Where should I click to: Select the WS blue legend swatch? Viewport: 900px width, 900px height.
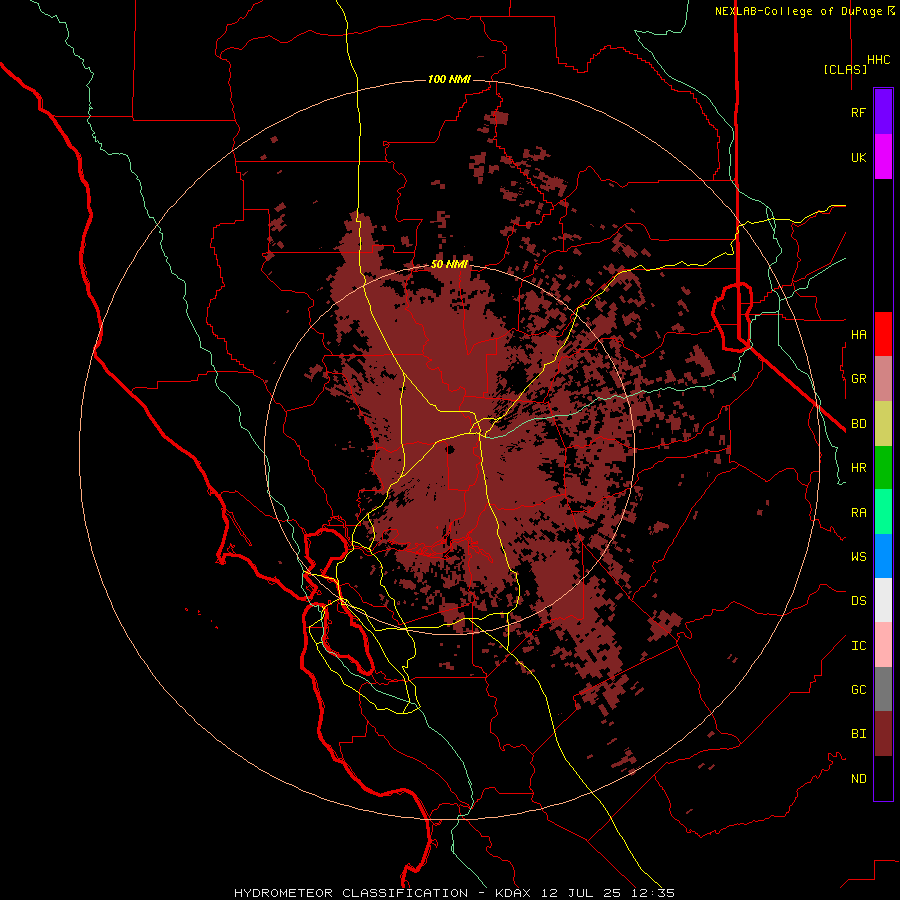(x=883, y=556)
